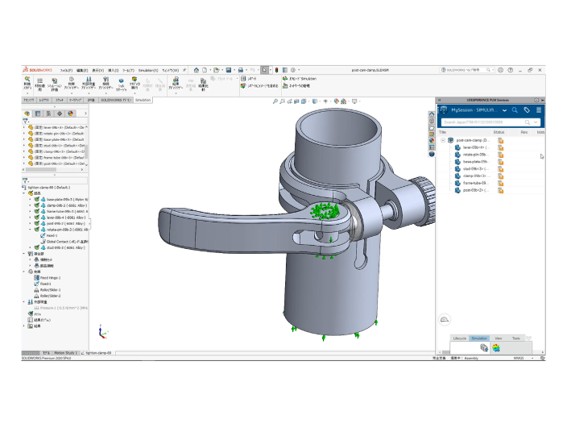
Task: Click the round dashboard icon in 3DEXPERIENCE panel
Action: [x=444, y=320]
